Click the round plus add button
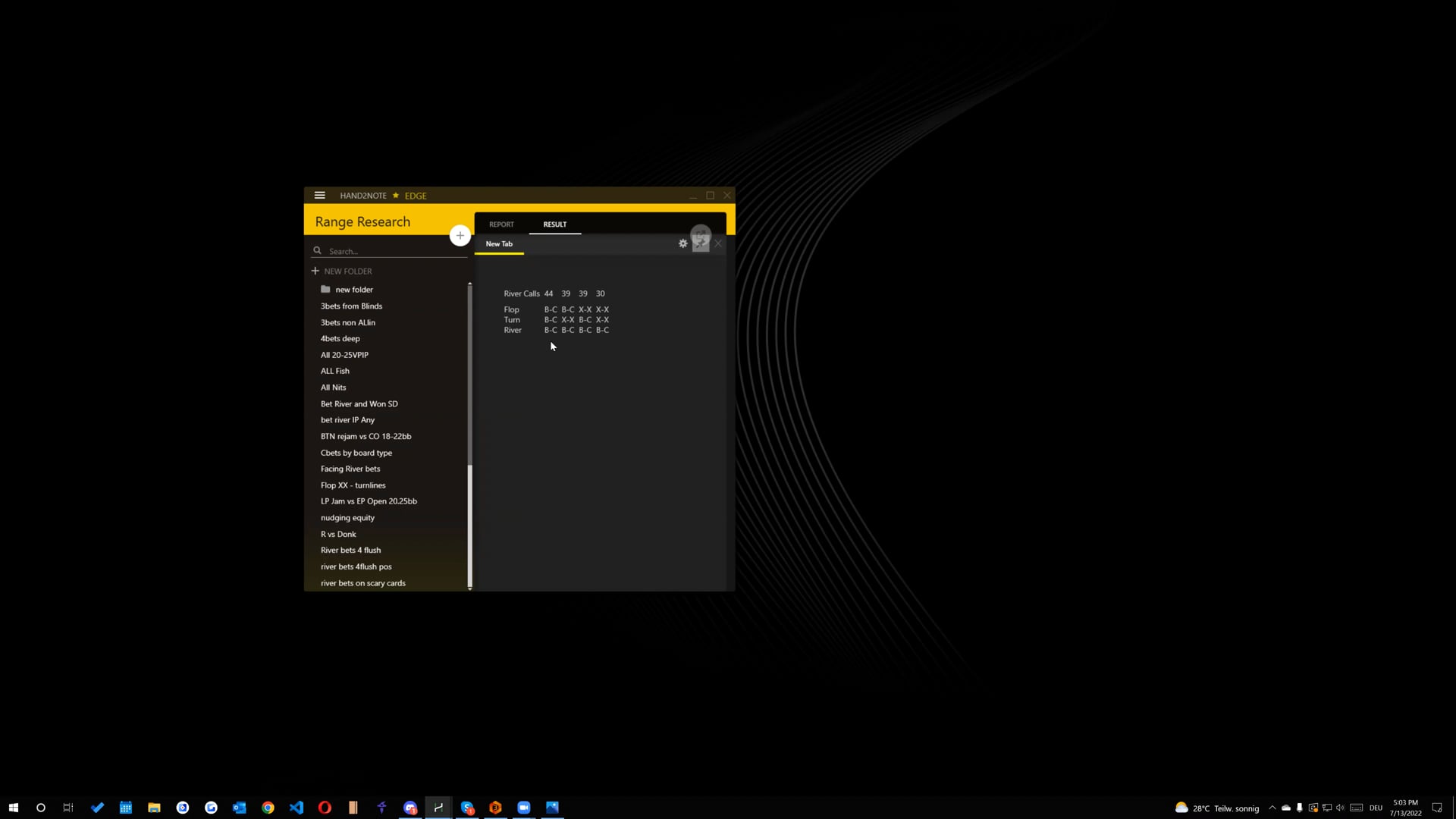 (x=460, y=236)
